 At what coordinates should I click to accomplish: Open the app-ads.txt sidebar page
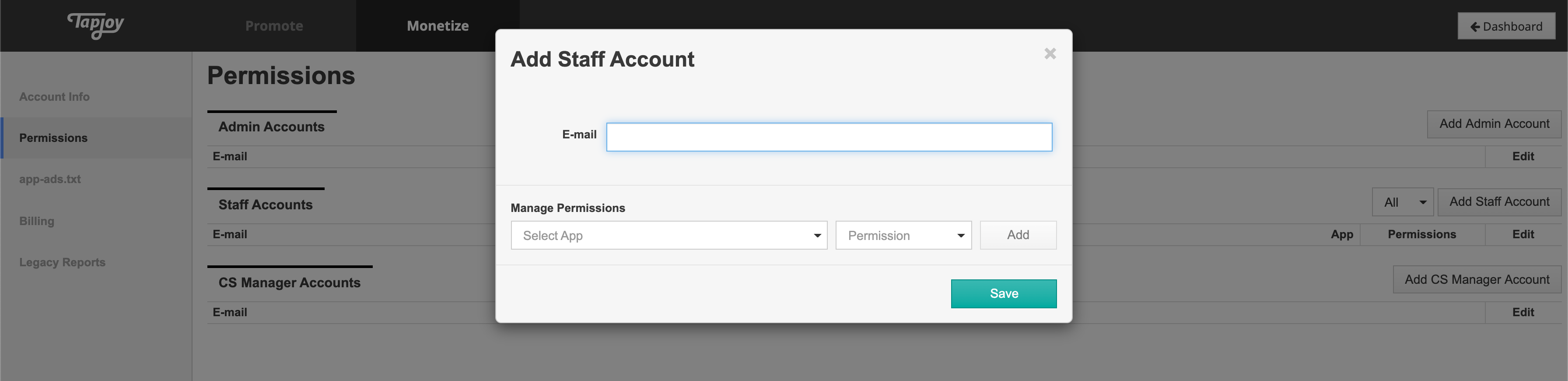click(50, 179)
